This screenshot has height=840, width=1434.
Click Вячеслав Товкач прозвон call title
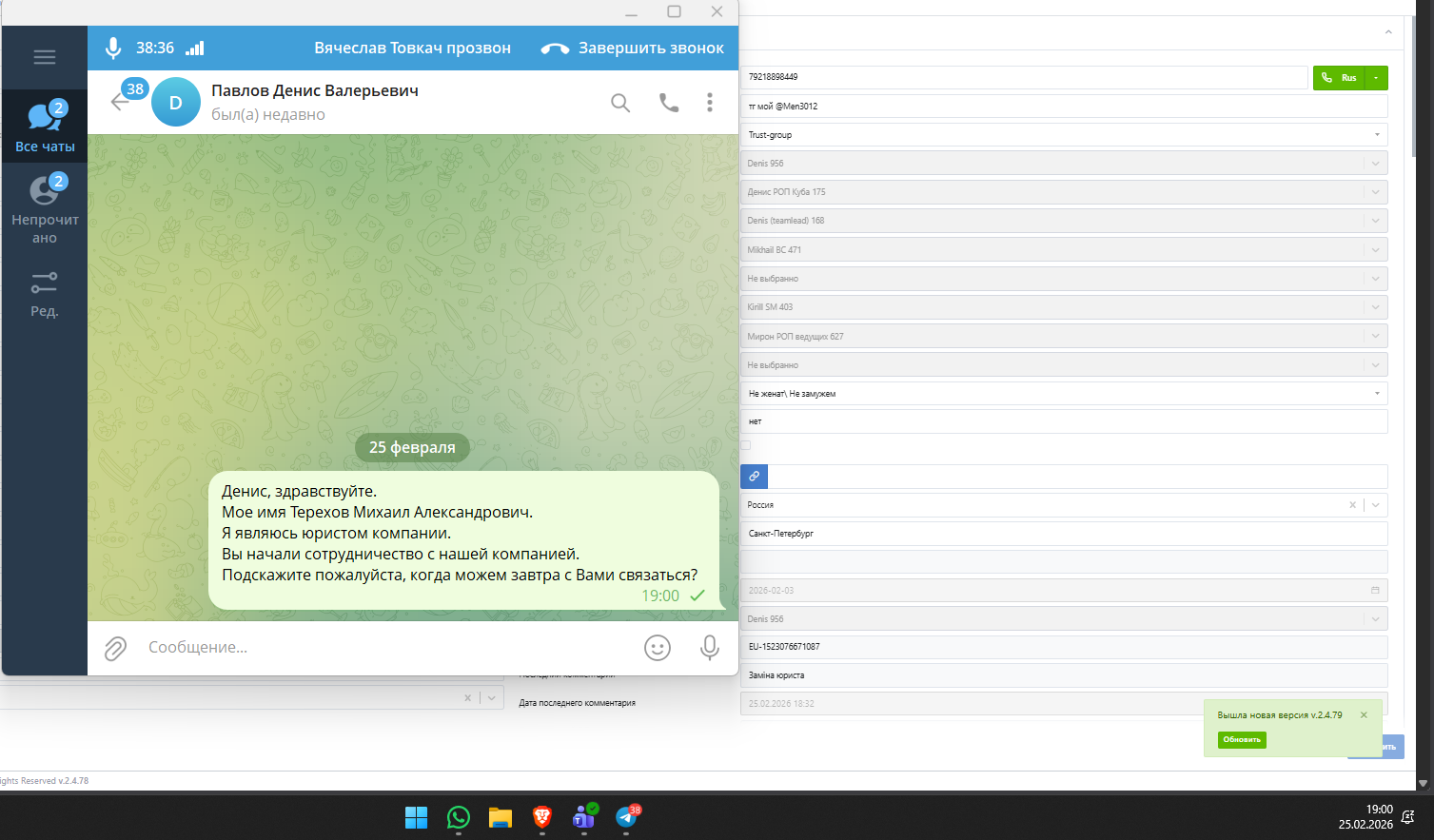pyautogui.click(x=412, y=48)
